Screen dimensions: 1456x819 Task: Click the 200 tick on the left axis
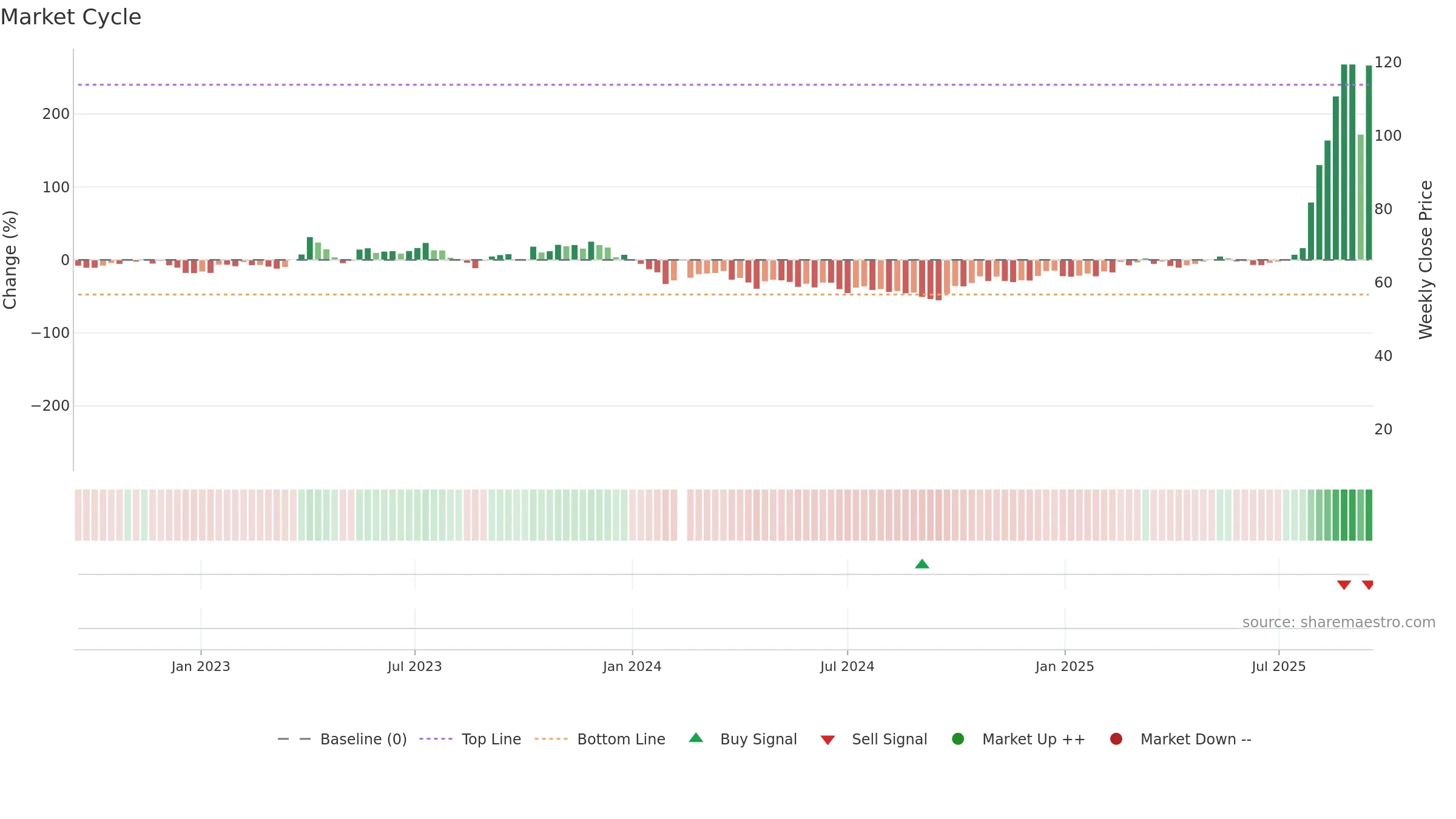56,114
